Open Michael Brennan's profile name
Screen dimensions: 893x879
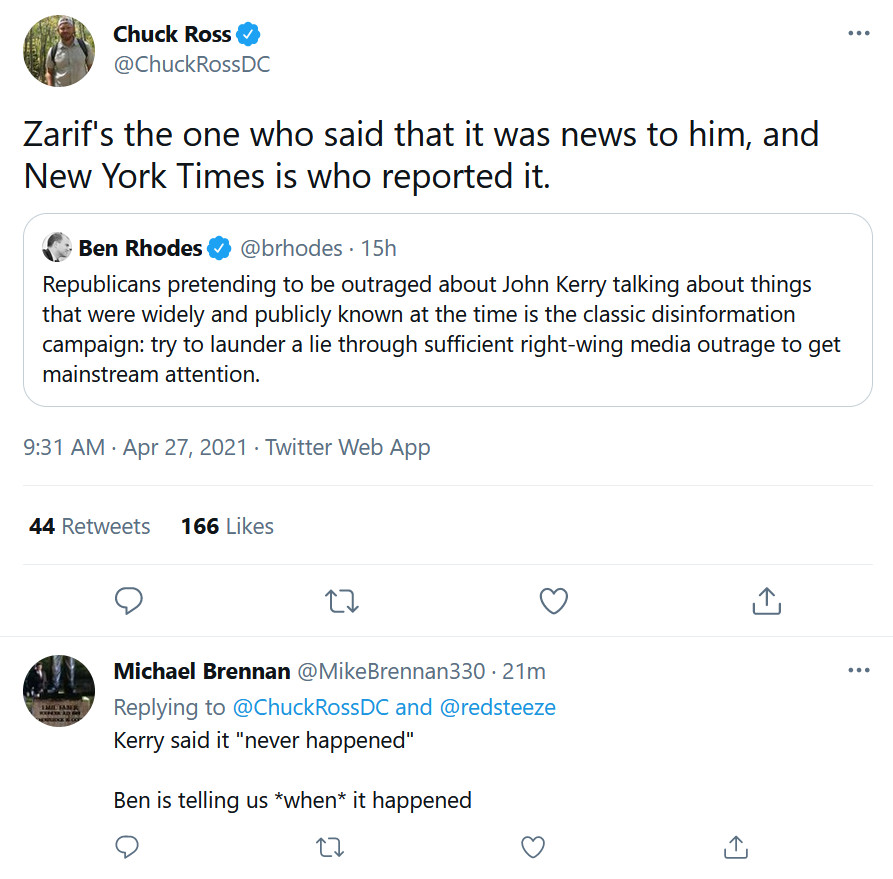pyautogui.click(x=202, y=671)
